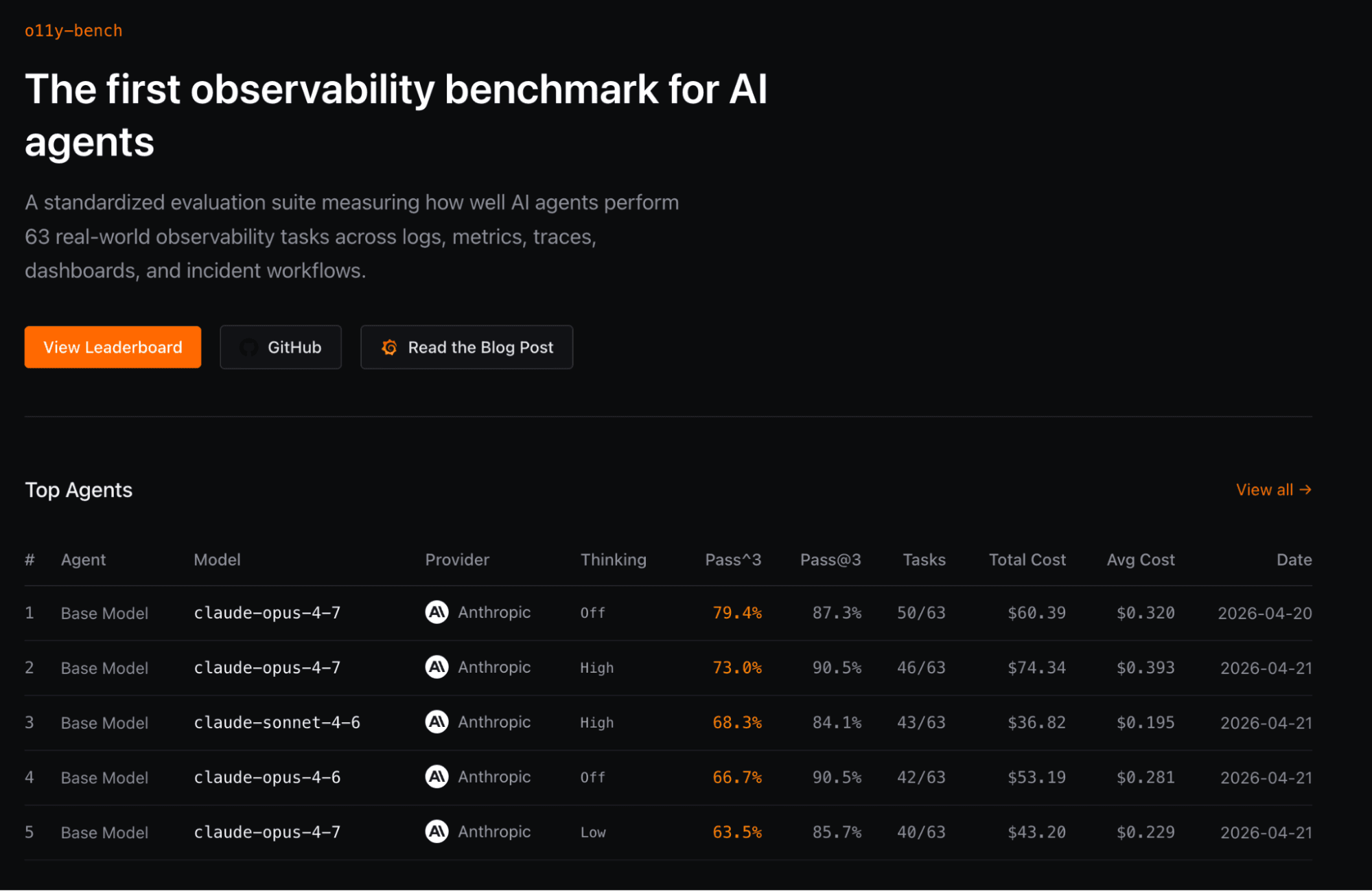The height and width of the screenshot is (891, 1372).
Task: Select the claude-sonnet-4-6 model row
Action: click(x=277, y=722)
